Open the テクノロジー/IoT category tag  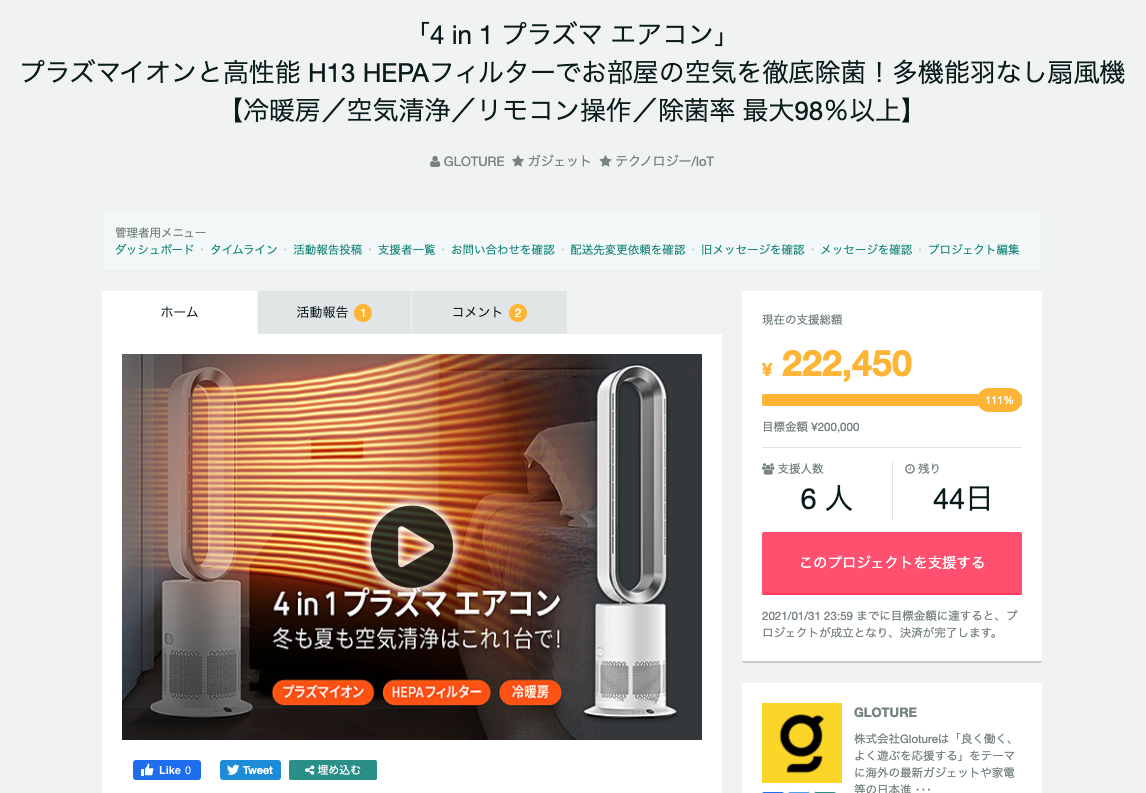click(x=656, y=162)
